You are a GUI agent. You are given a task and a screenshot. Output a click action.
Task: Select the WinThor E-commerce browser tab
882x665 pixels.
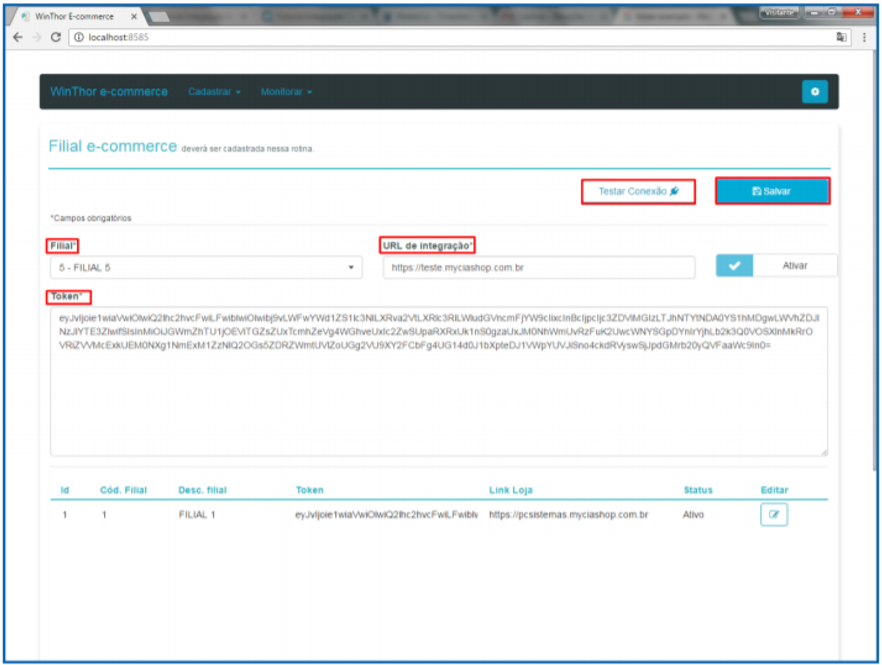[75, 16]
